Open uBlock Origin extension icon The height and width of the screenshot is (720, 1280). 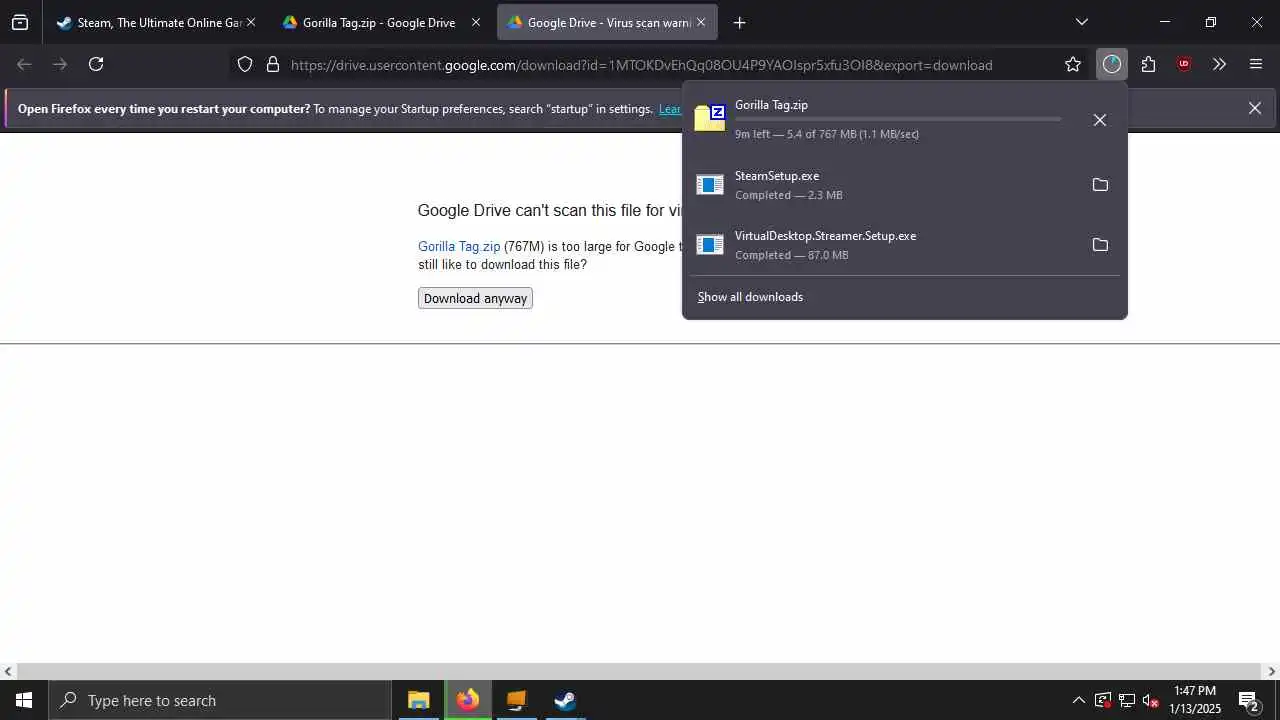tap(1184, 65)
